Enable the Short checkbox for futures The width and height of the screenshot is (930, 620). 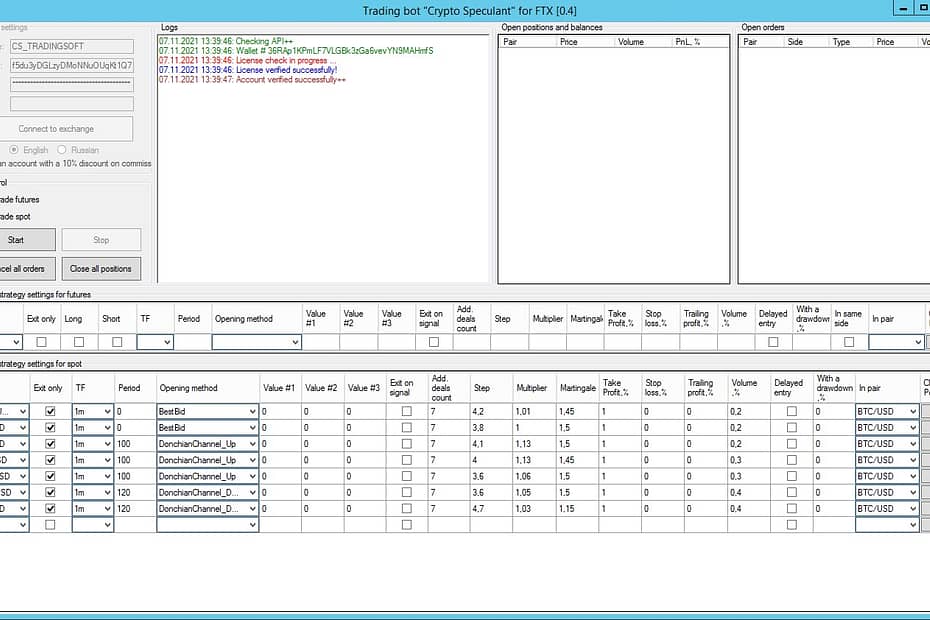pos(117,342)
